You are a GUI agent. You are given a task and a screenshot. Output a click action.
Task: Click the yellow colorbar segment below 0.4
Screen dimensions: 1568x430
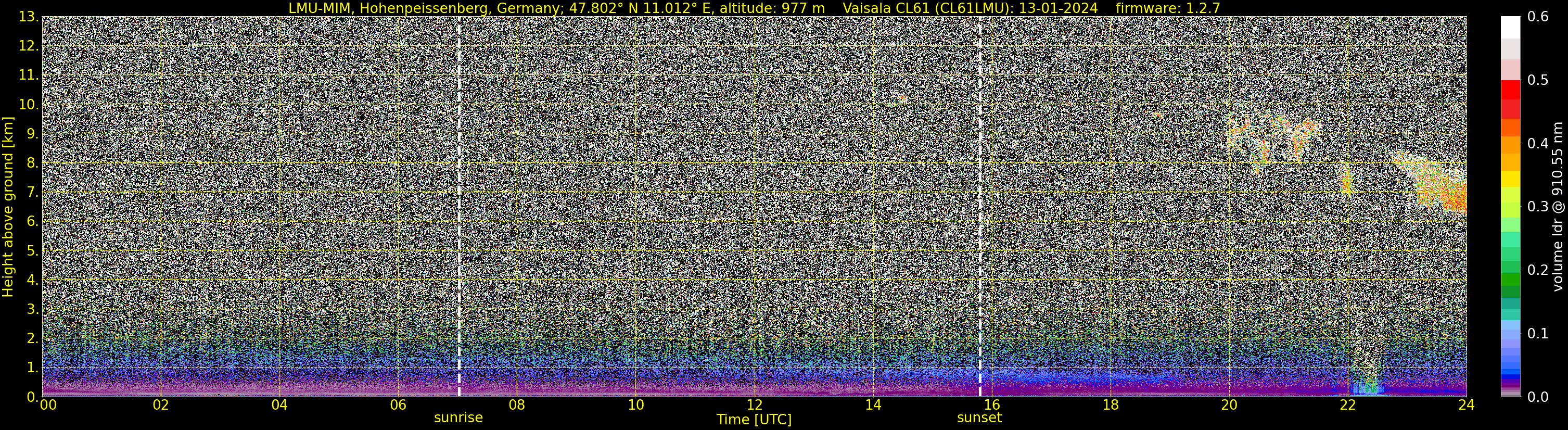(x=1510, y=179)
